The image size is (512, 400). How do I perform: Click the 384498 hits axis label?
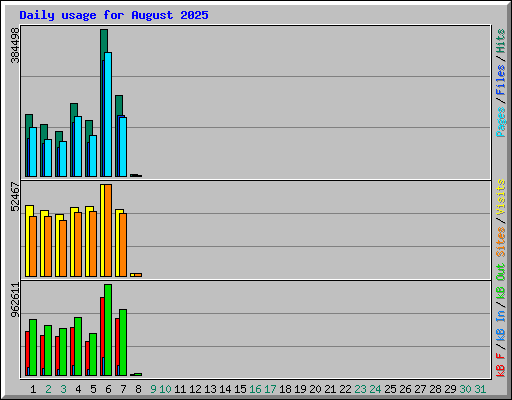tap(15, 45)
